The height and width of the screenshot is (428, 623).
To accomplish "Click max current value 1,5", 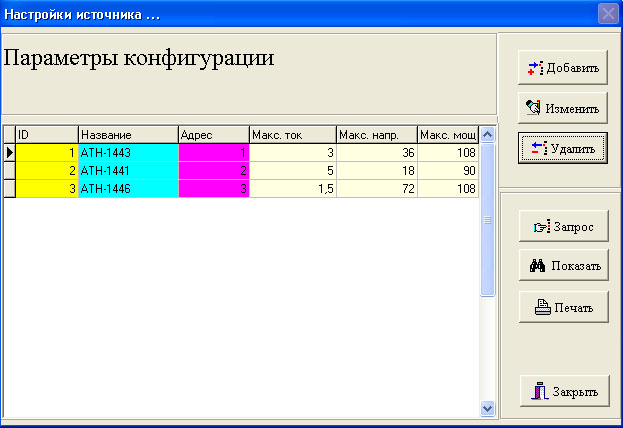I will pos(293,188).
